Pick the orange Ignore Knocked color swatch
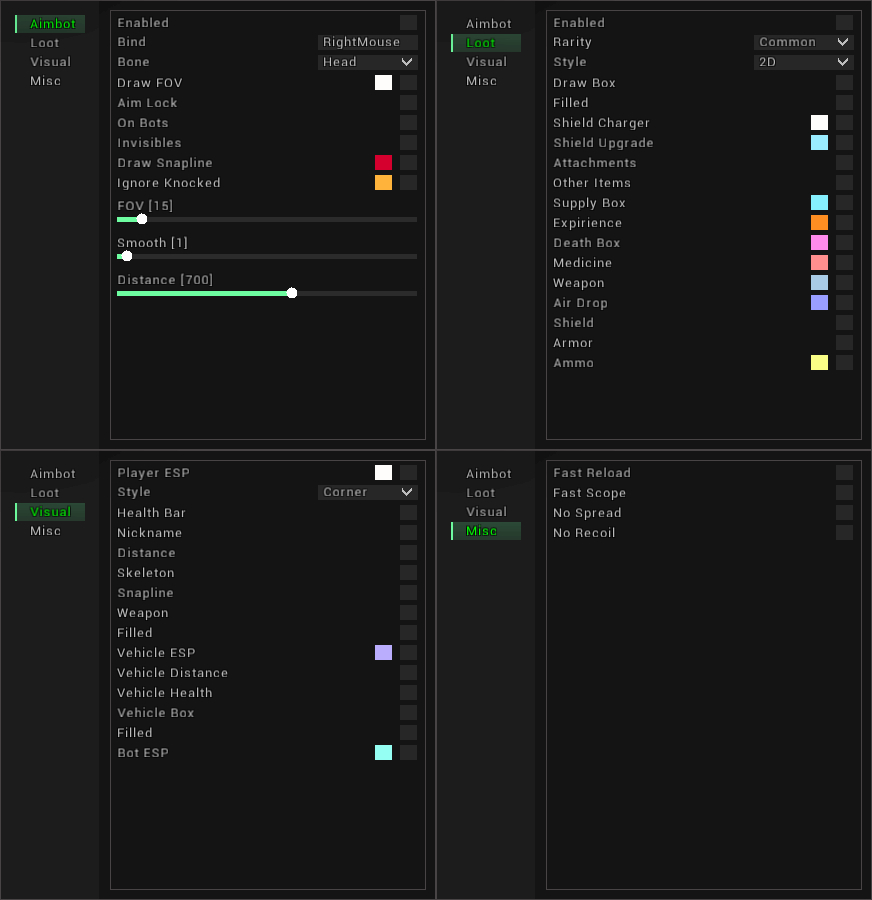 [x=383, y=183]
